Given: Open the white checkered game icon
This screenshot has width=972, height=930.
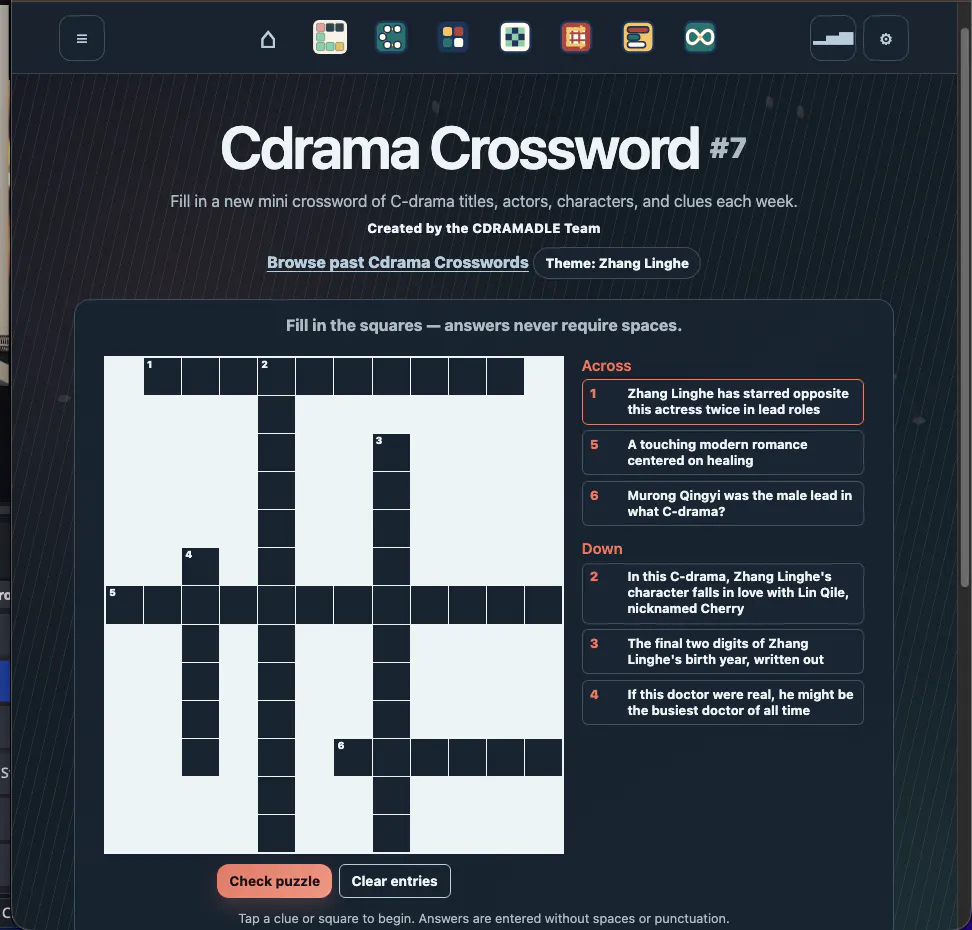Looking at the screenshot, I should [515, 38].
